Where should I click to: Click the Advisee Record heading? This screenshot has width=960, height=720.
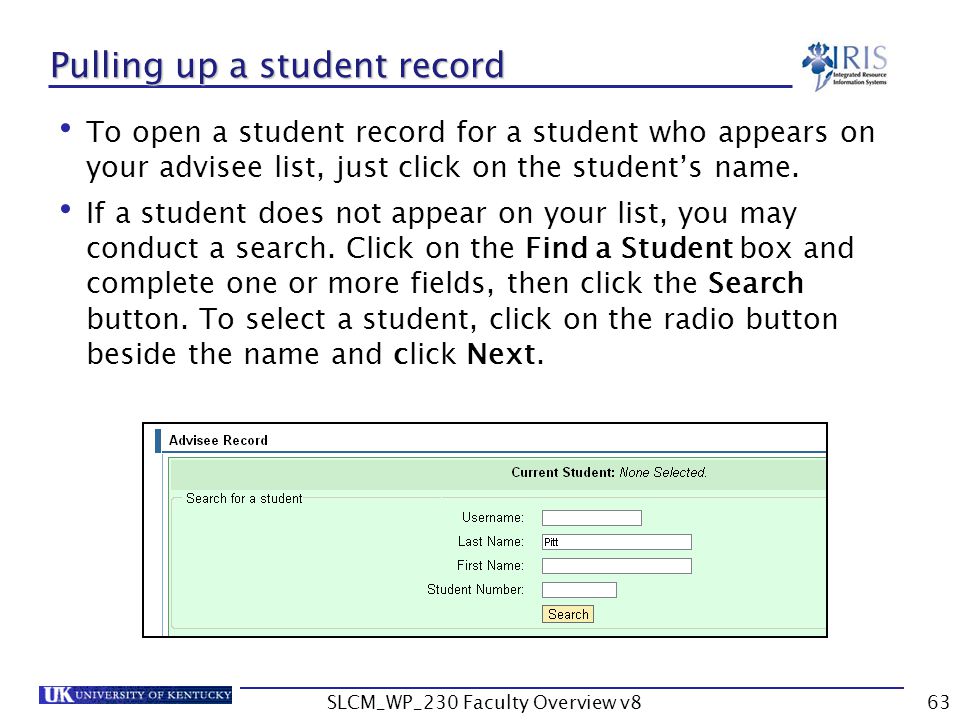218,440
